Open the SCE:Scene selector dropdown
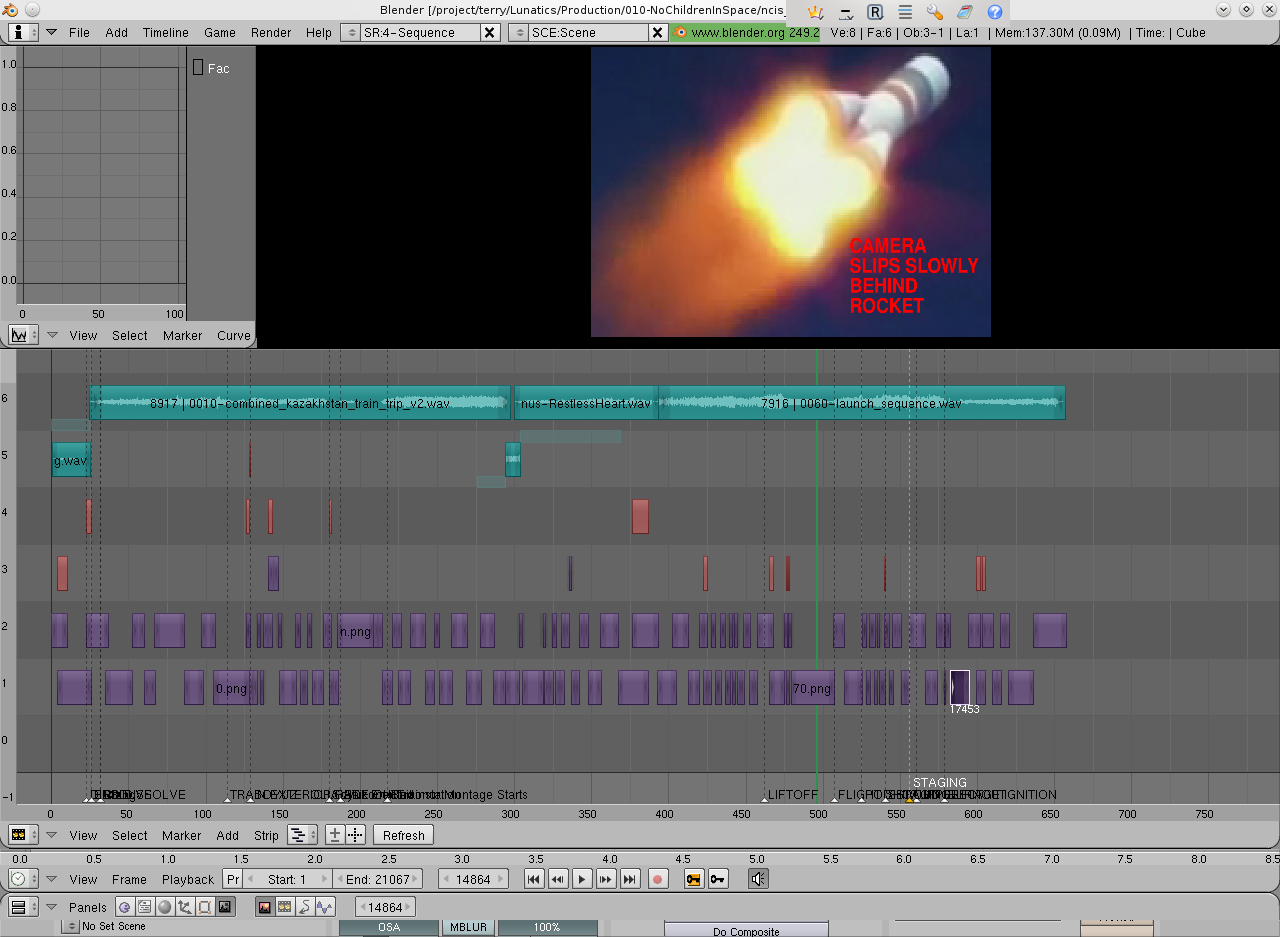Viewport: 1280px width, 937px height. [x=518, y=32]
